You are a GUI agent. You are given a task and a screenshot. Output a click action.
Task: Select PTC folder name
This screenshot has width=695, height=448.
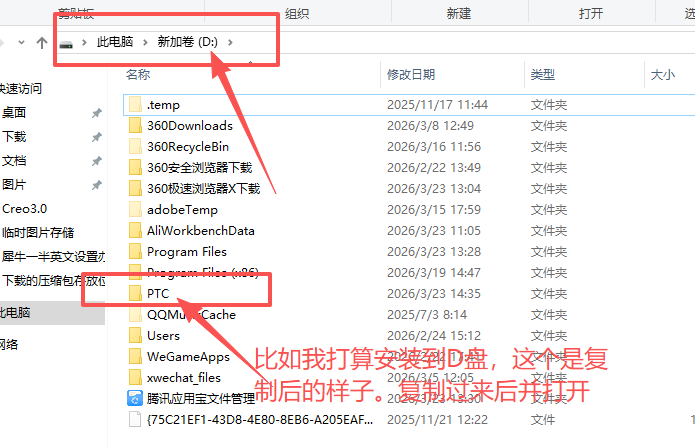(x=158, y=293)
